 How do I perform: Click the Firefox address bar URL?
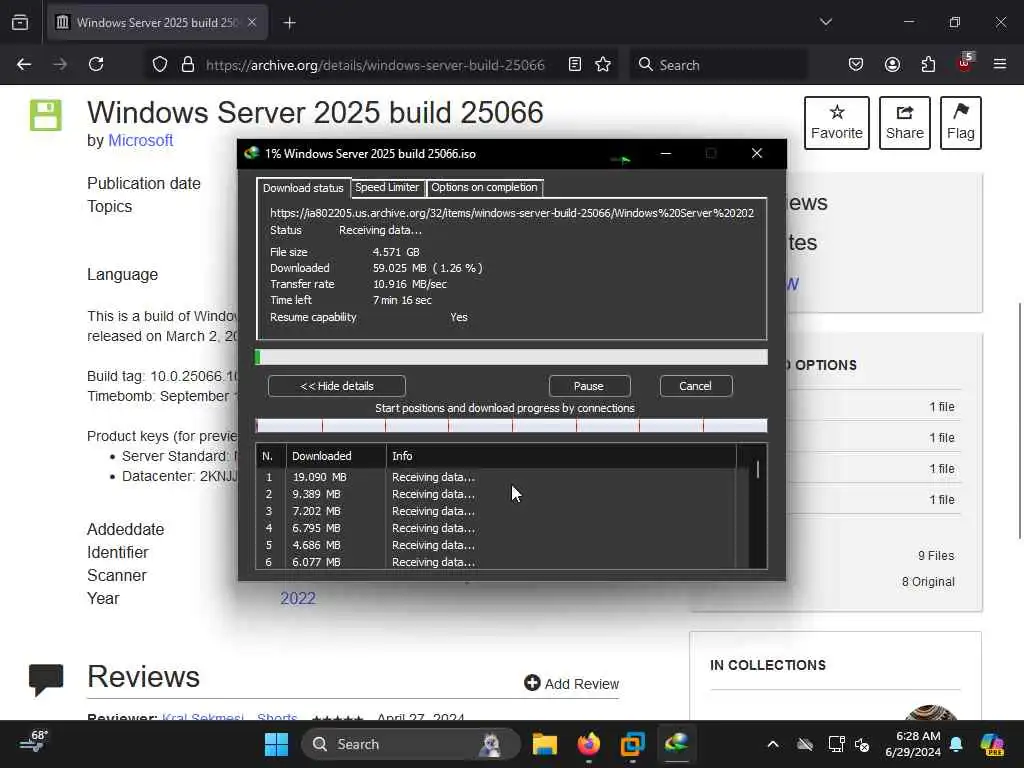click(x=375, y=65)
